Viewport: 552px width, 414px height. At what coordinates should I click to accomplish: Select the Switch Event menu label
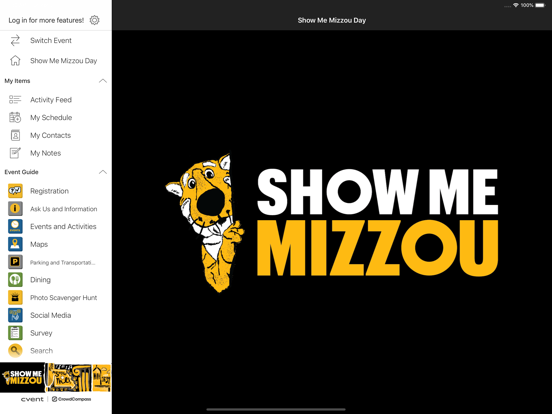click(51, 40)
